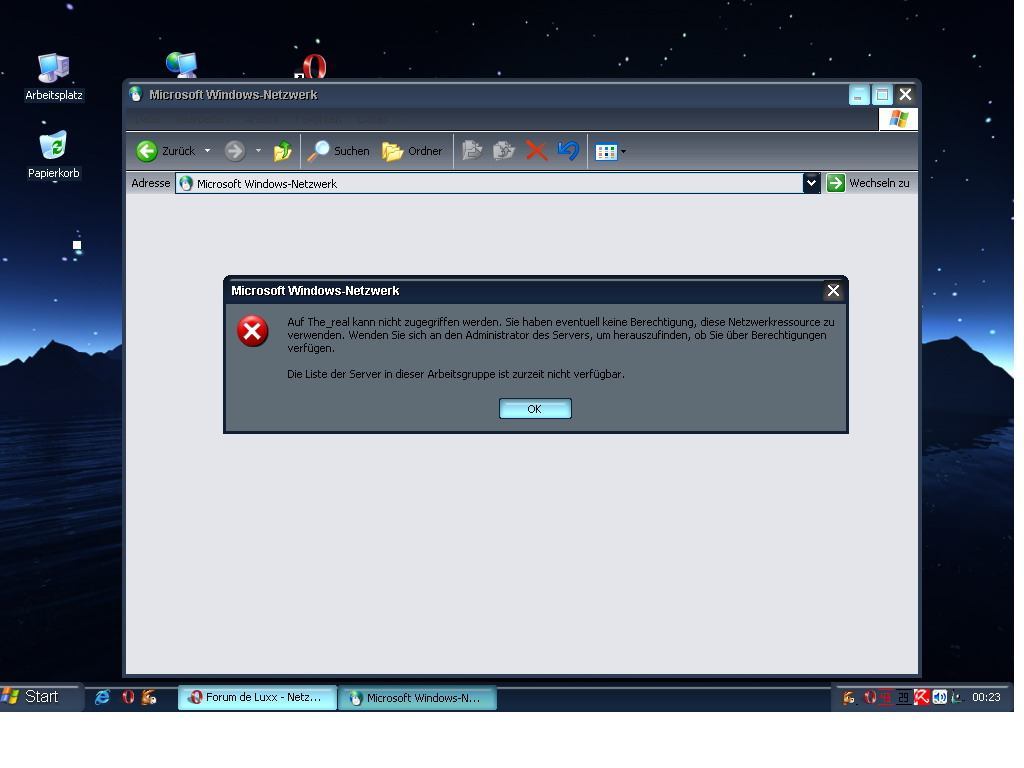Image resolution: width=1024 pixels, height=768 pixels.
Task: Click the green Zurück back arrow
Action: [x=147, y=151]
